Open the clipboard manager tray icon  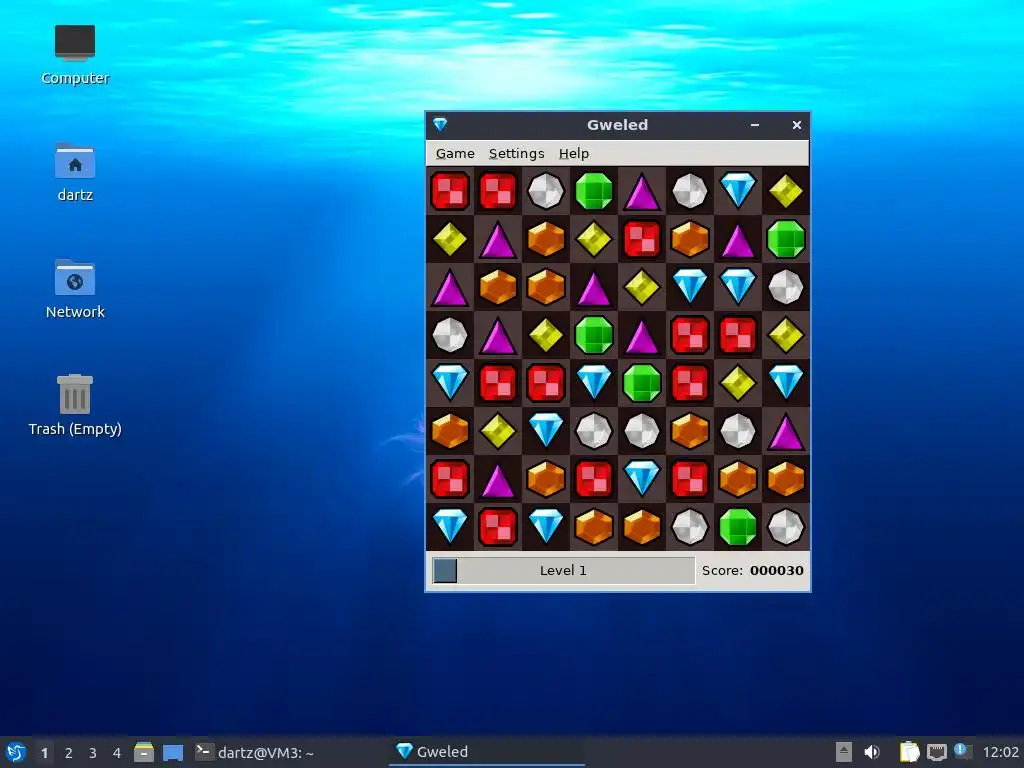coord(909,752)
